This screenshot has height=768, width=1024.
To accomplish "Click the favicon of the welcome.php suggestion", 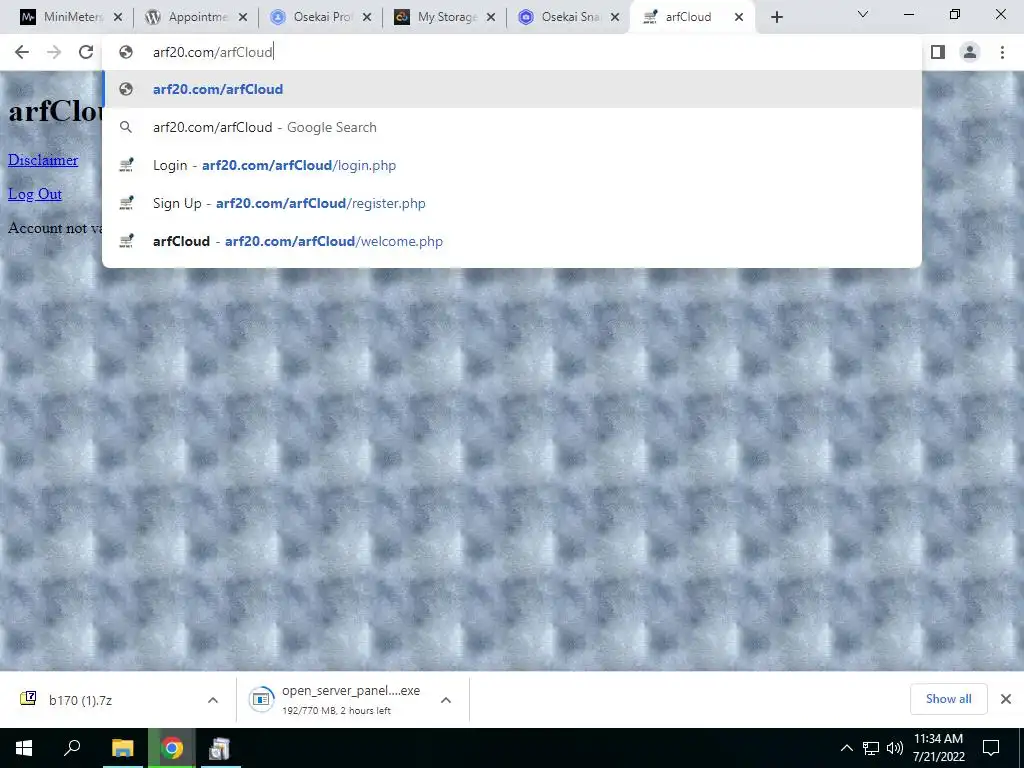I will pyautogui.click(x=126, y=240).
